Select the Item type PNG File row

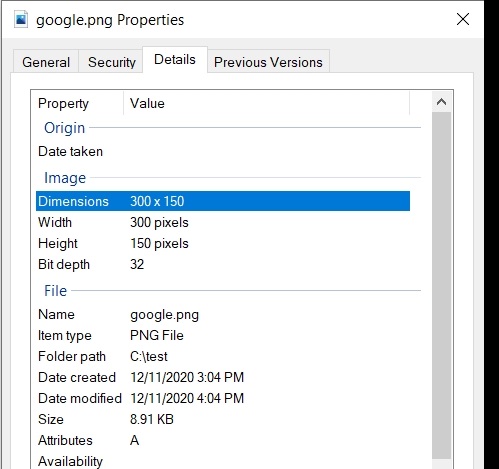(223, 335)
